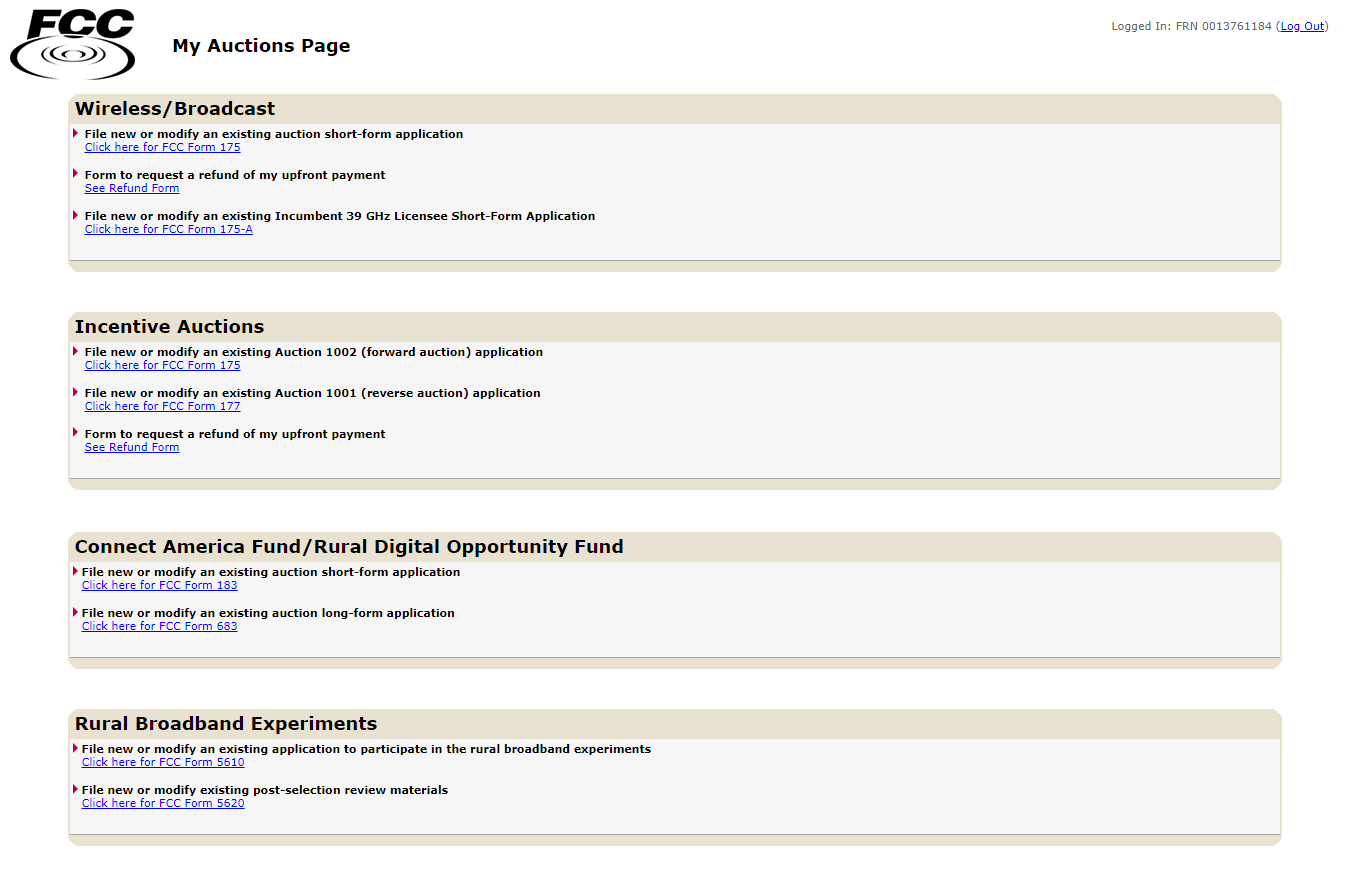The height and width of the screenshot is (885, 1349).
Task: Click red arrow beside rural broadband experiments application
Action: [75, 748]
